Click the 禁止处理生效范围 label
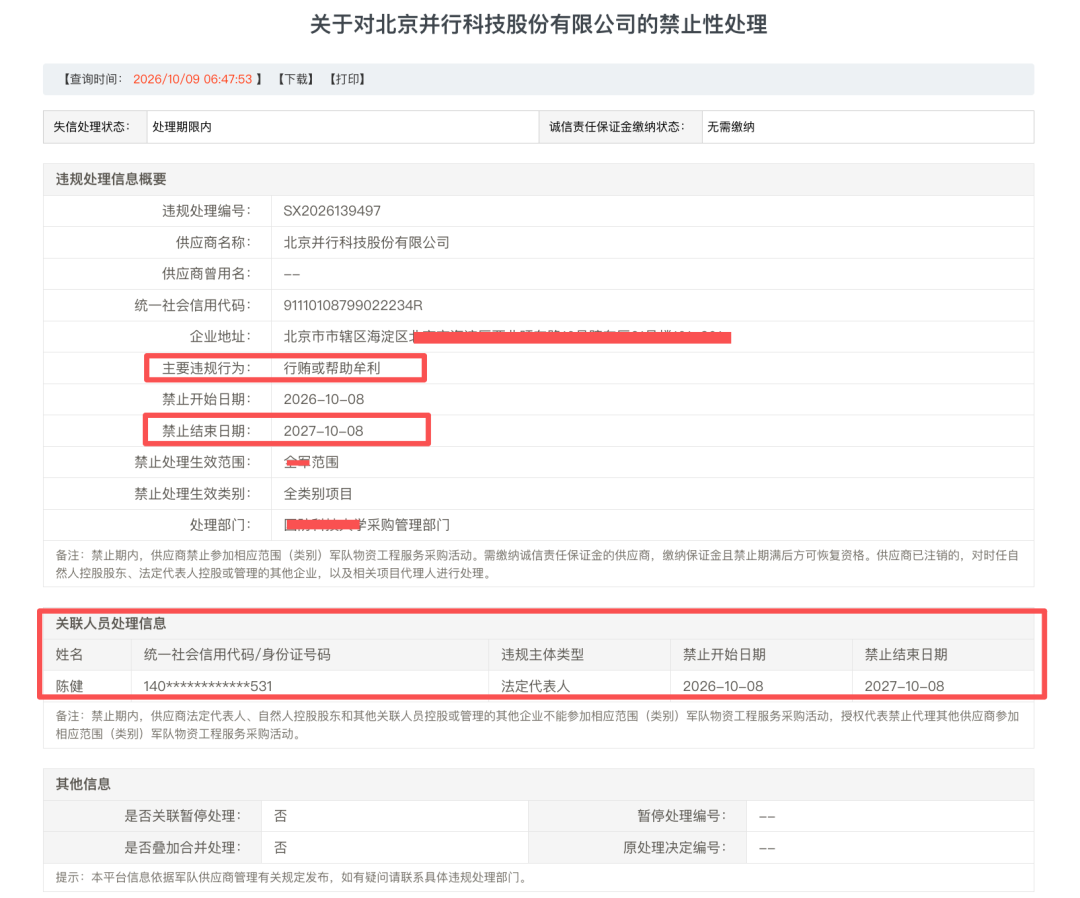This screenshot has width=1080, height=898. coord(193,462)
